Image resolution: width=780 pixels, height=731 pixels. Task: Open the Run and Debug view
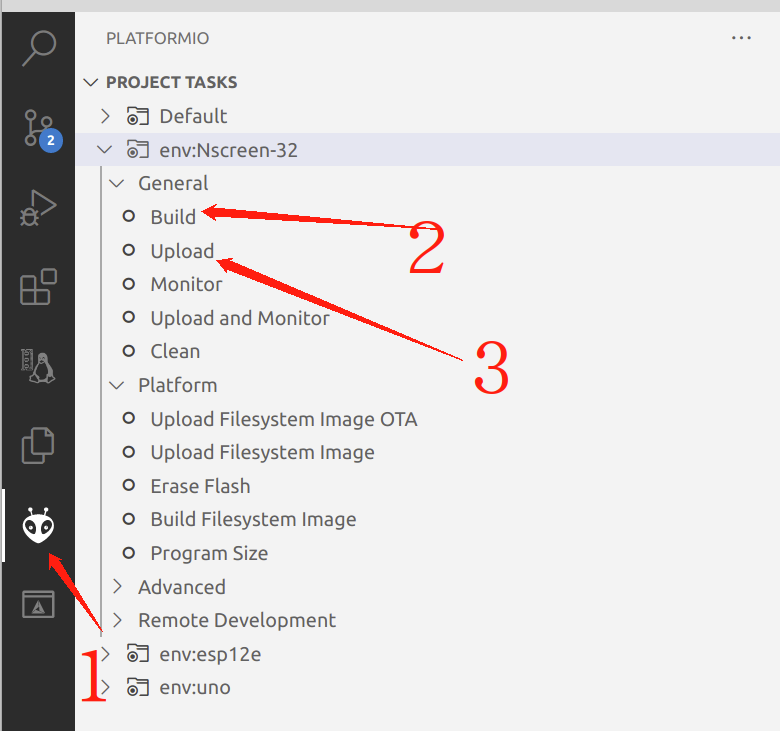[x=38, y=208]
